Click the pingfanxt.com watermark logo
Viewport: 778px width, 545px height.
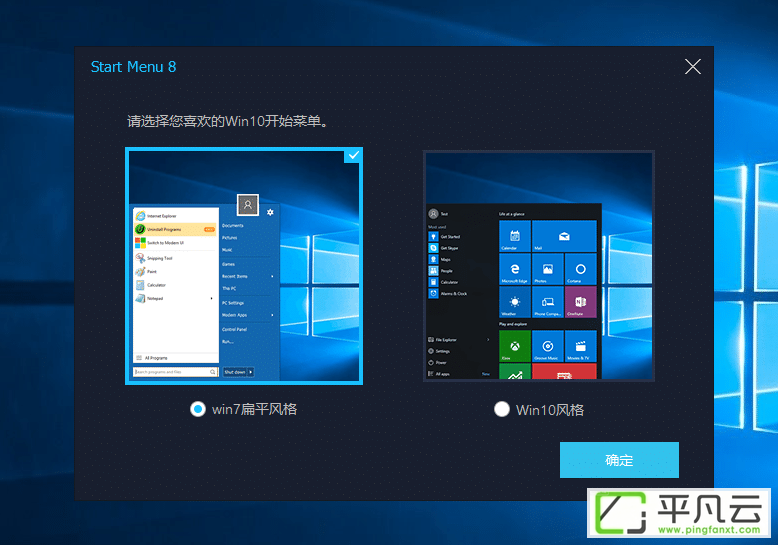pos(679,513)
